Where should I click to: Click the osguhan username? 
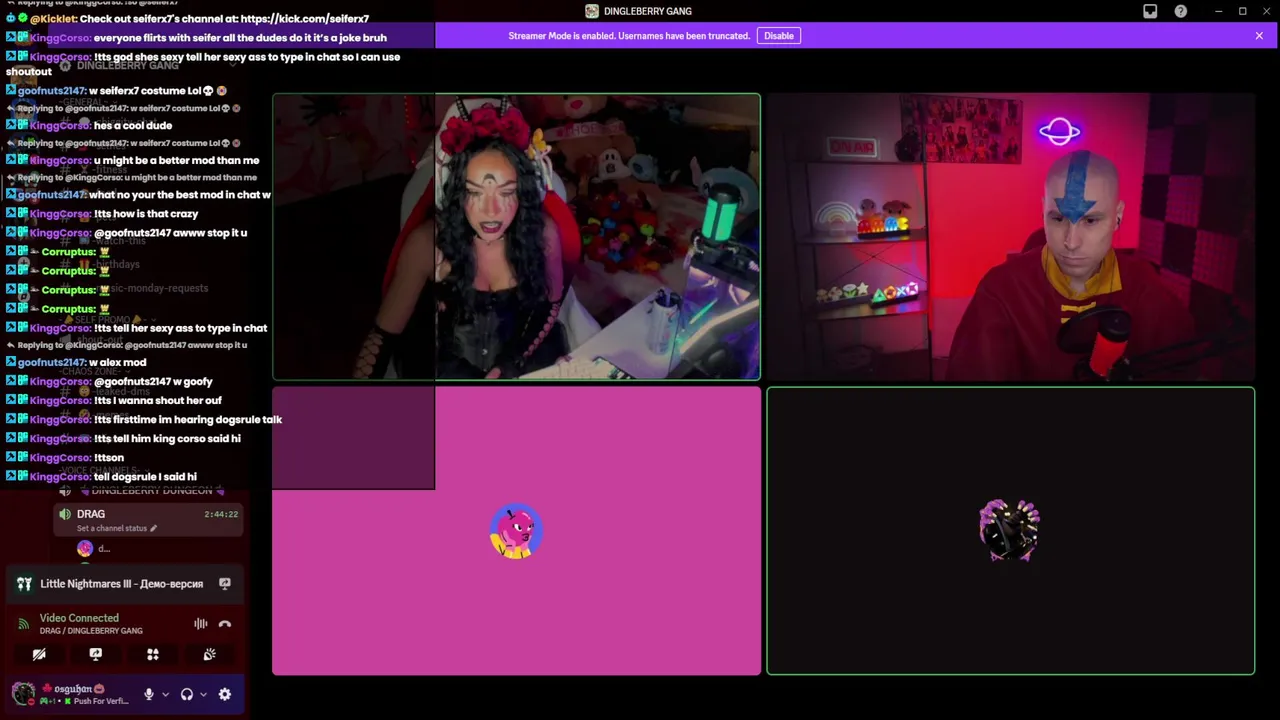(x=73, y=689)
